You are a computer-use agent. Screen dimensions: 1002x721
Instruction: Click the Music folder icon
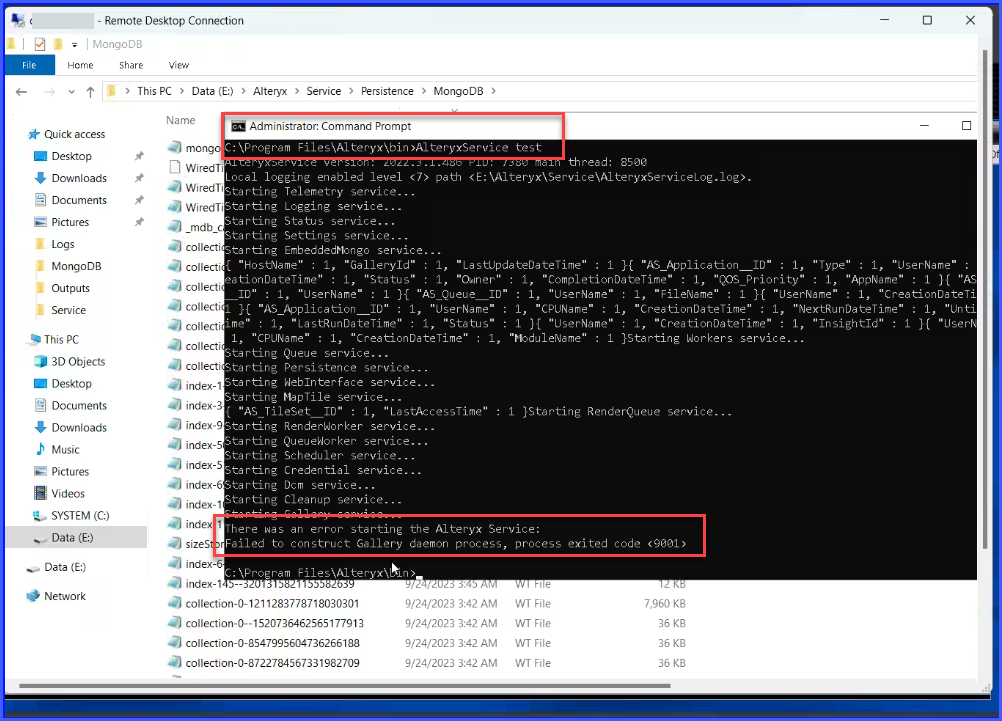pos(40,449)
